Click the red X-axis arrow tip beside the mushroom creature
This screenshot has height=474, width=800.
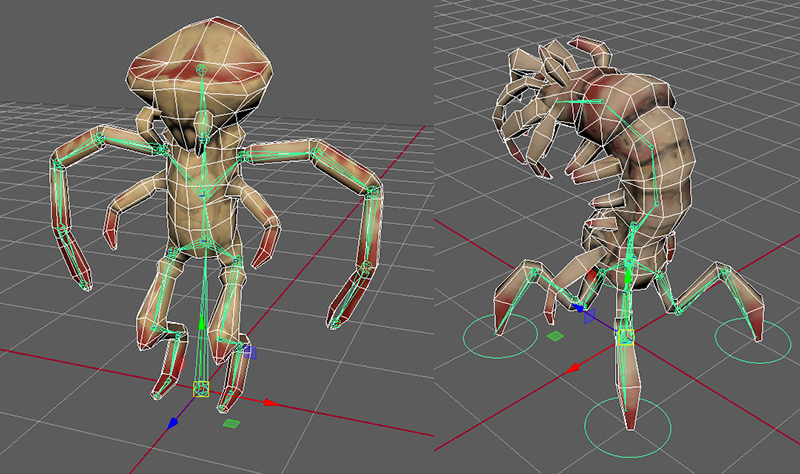coord(270,402)
